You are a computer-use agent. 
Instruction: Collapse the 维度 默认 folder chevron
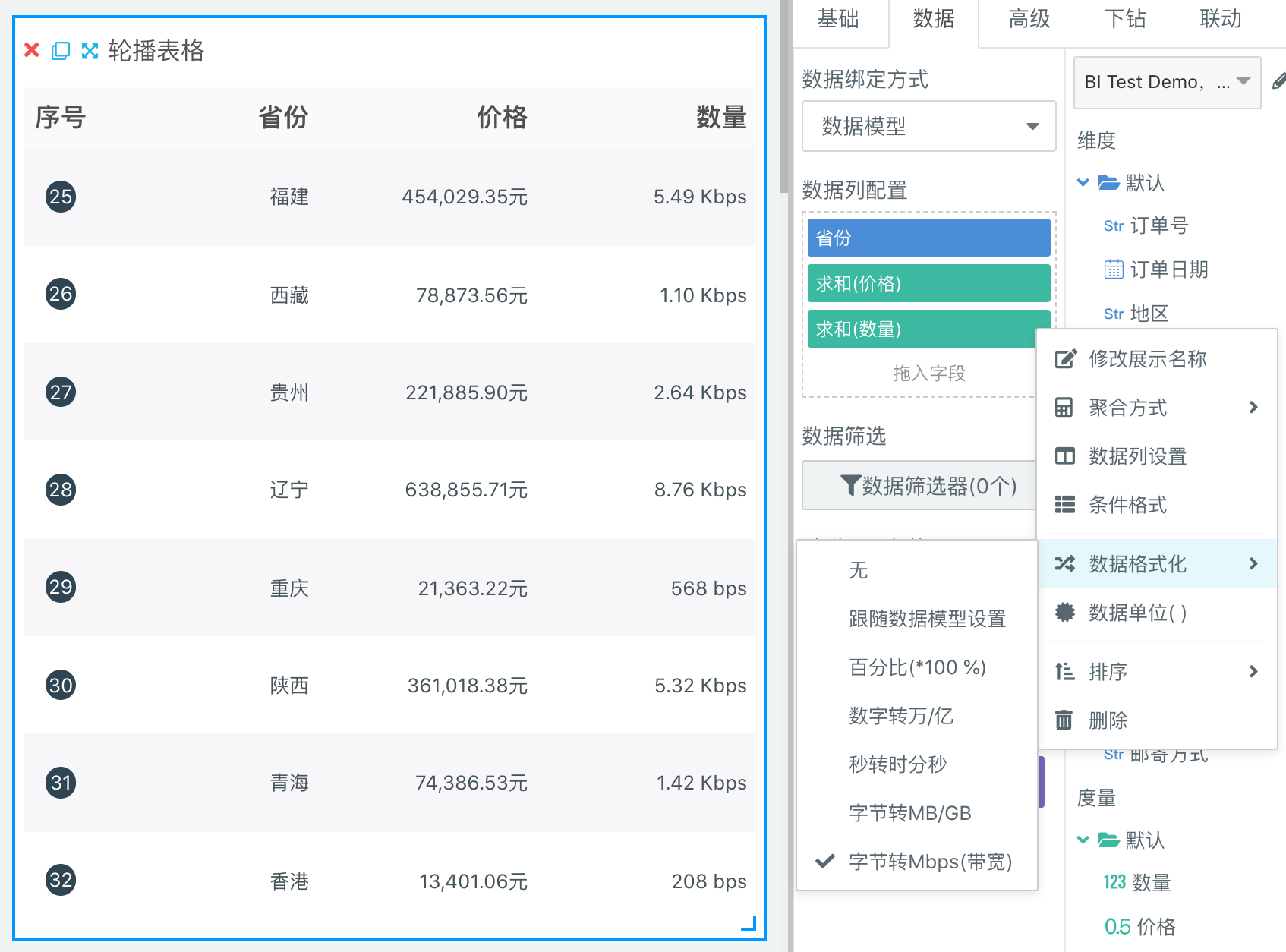[1083, 182]
